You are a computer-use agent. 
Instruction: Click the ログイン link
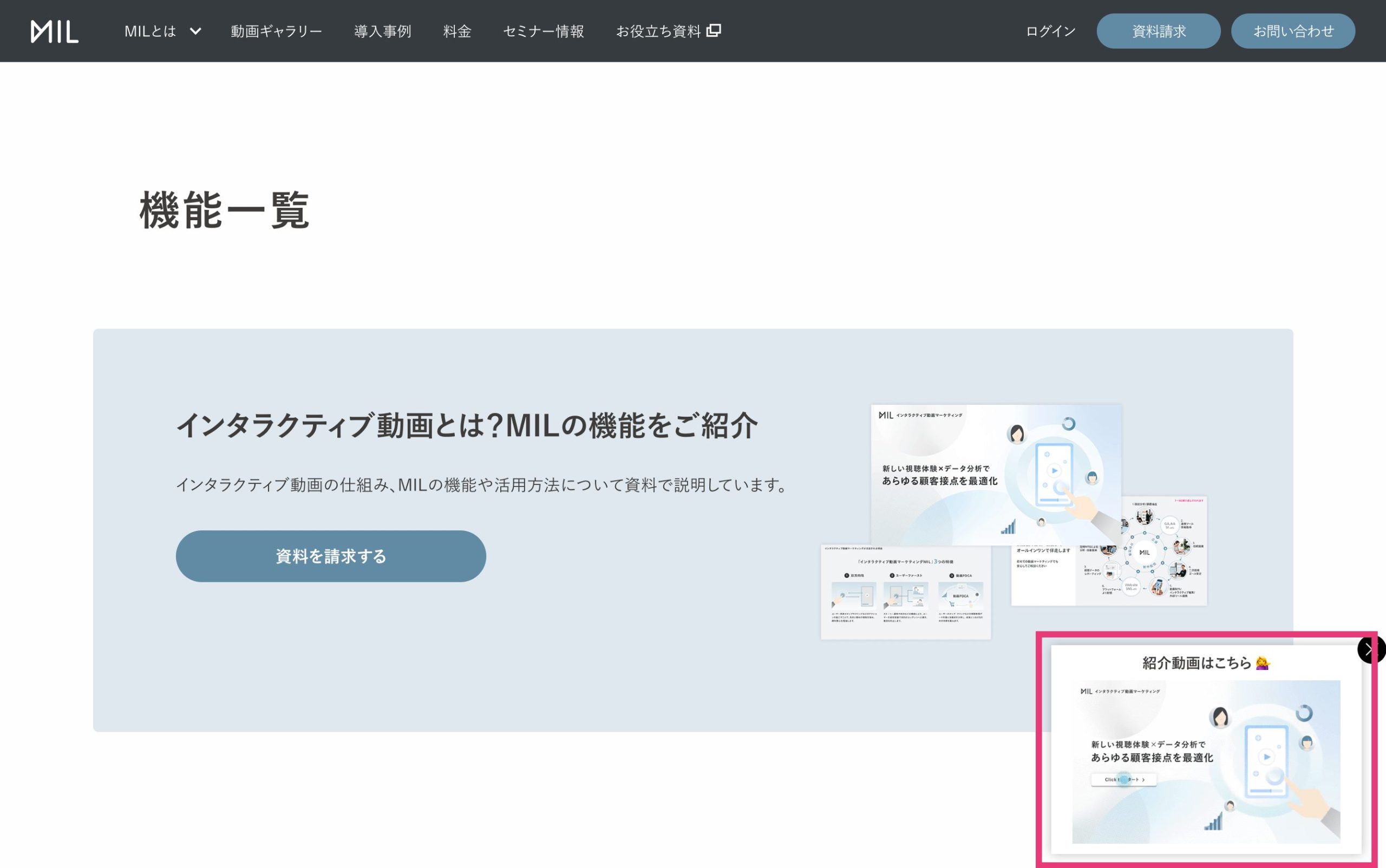click(x=1050, y=31)
